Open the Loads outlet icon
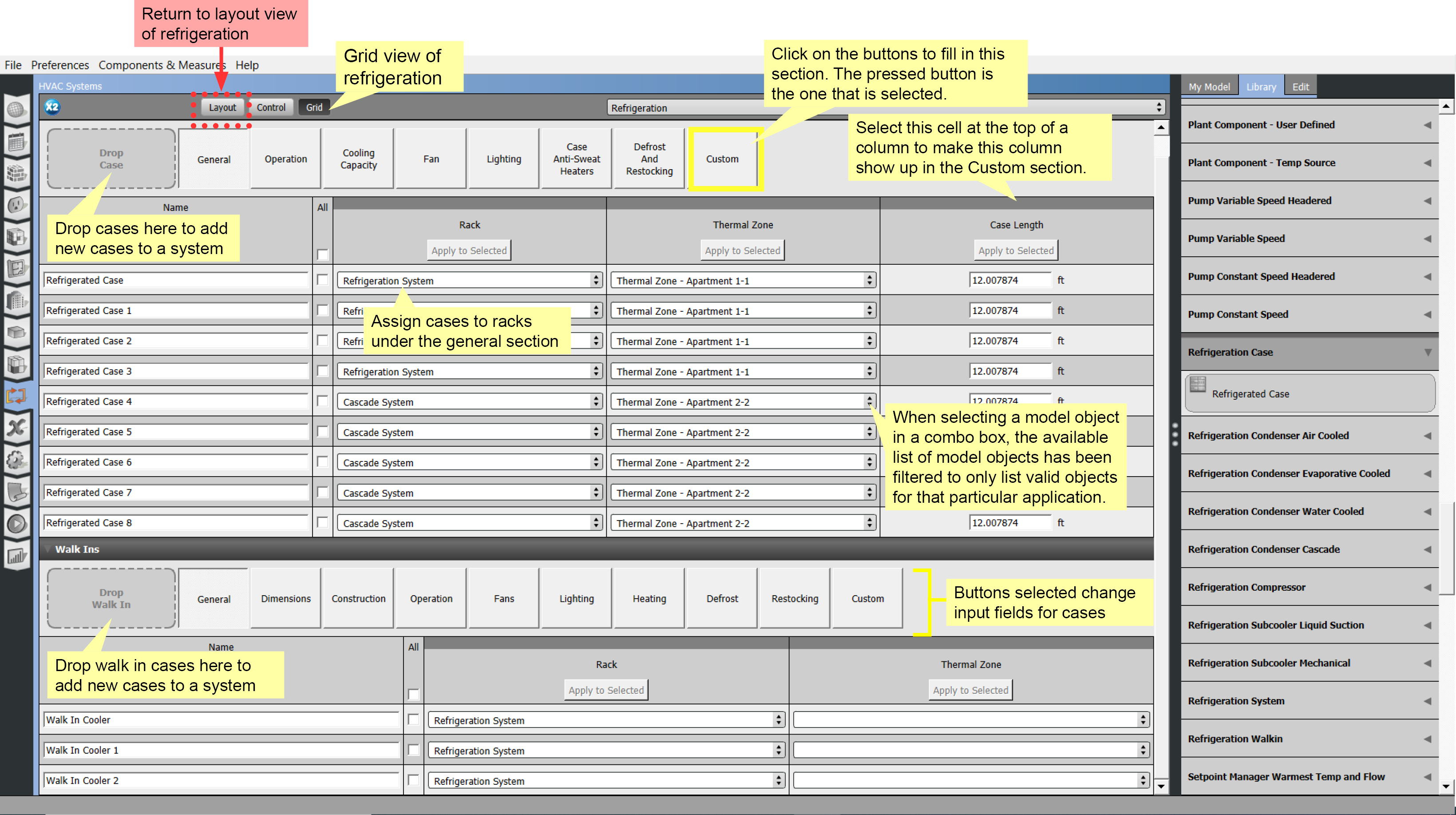The width and height of the screenshot is (1456, 815). click(x=16, y=205)
